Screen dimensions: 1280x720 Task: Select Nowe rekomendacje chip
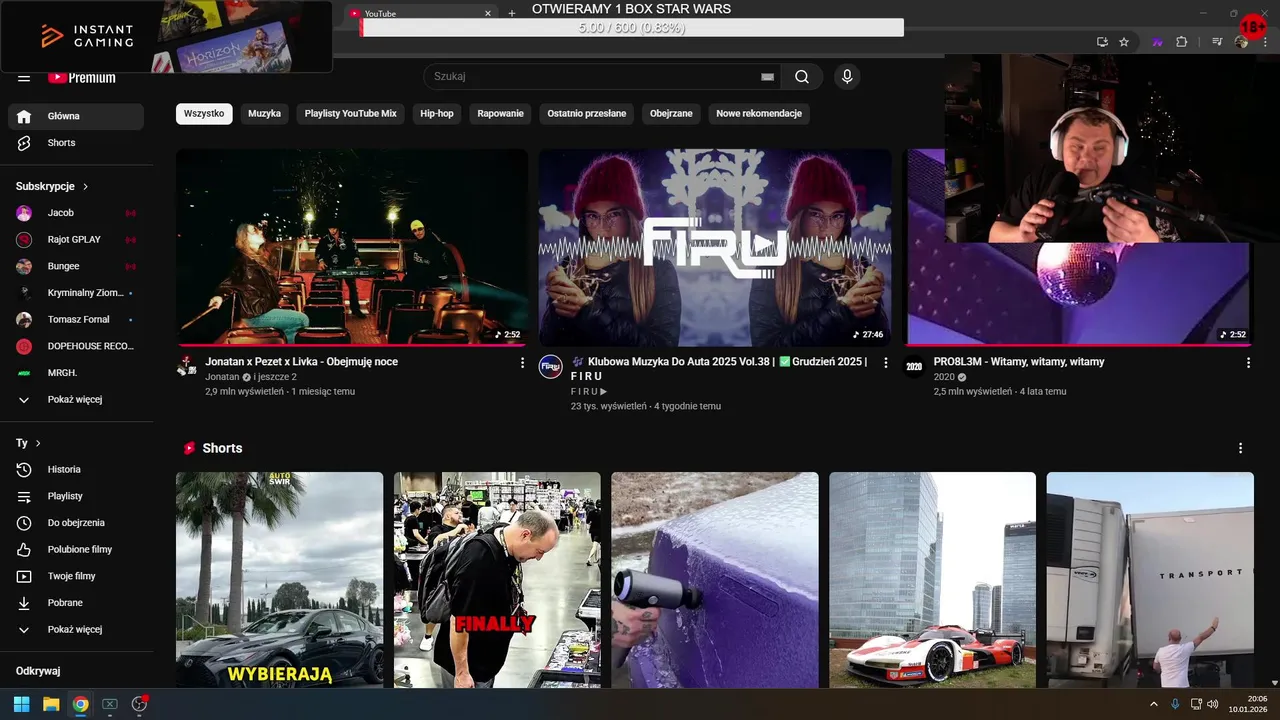pos(759,114)
